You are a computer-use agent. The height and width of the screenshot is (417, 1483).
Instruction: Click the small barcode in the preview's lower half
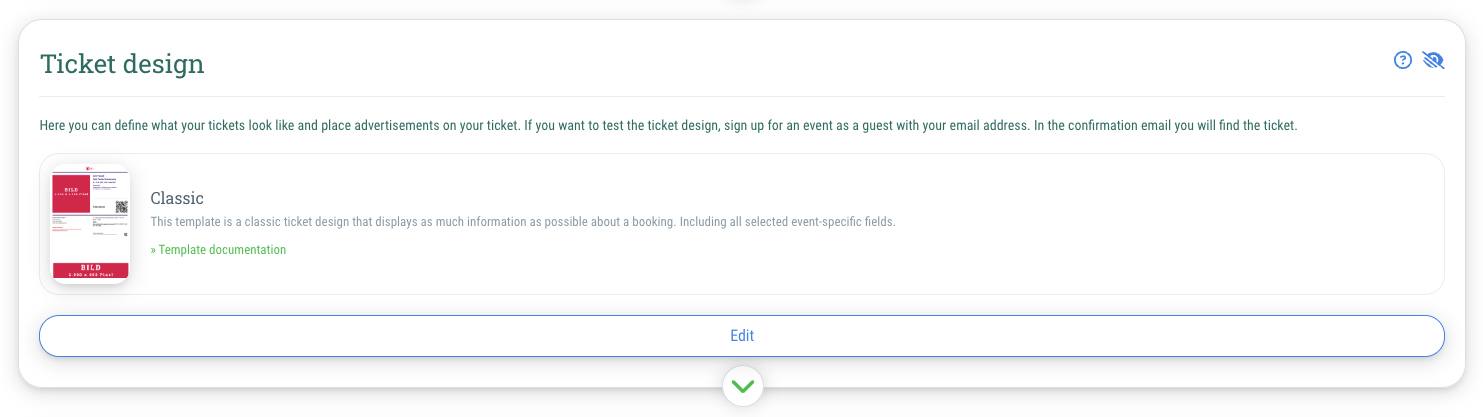125,234
